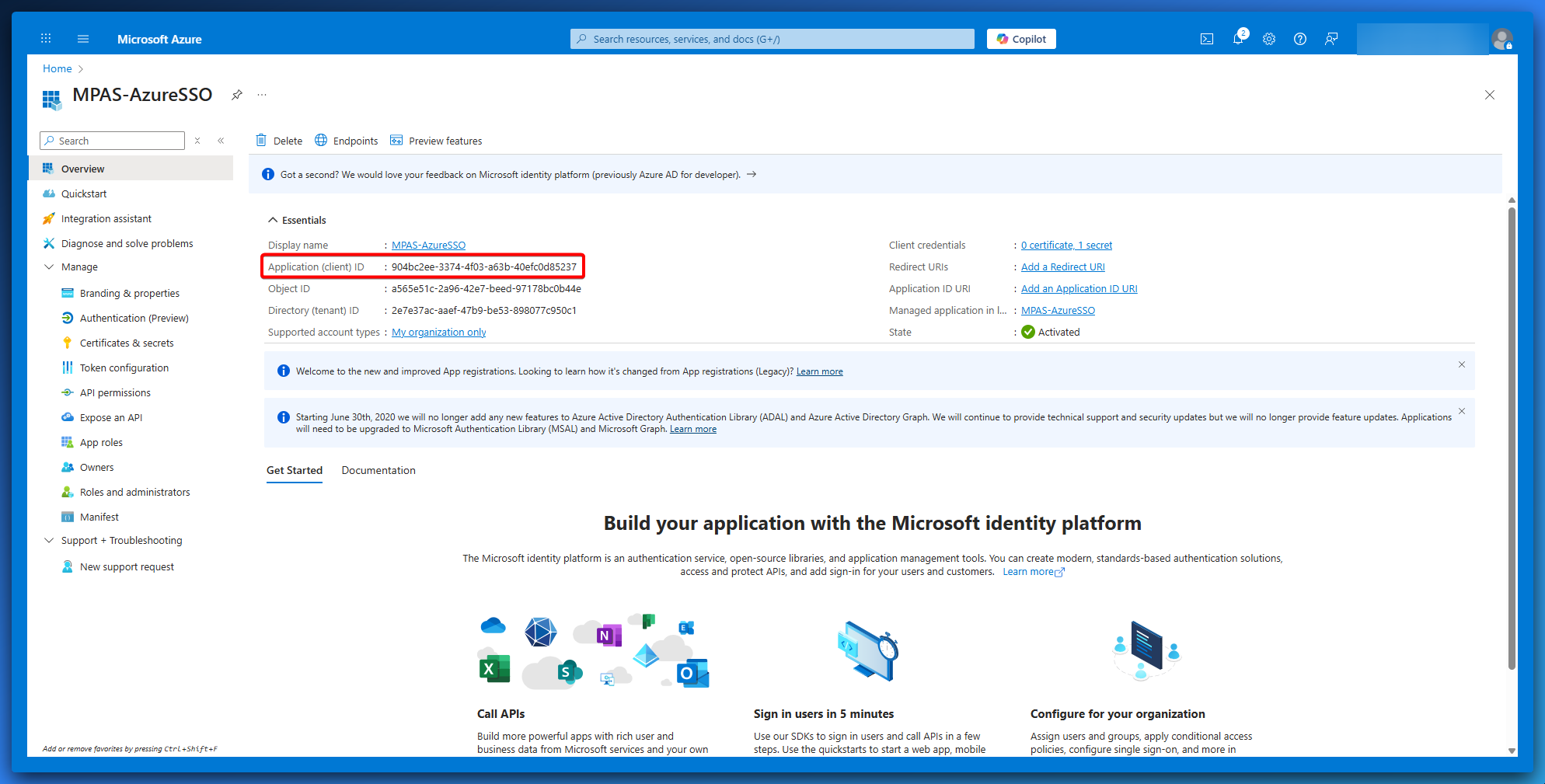Click the Copilot button
The image size is (1545, 784).
1021,39
